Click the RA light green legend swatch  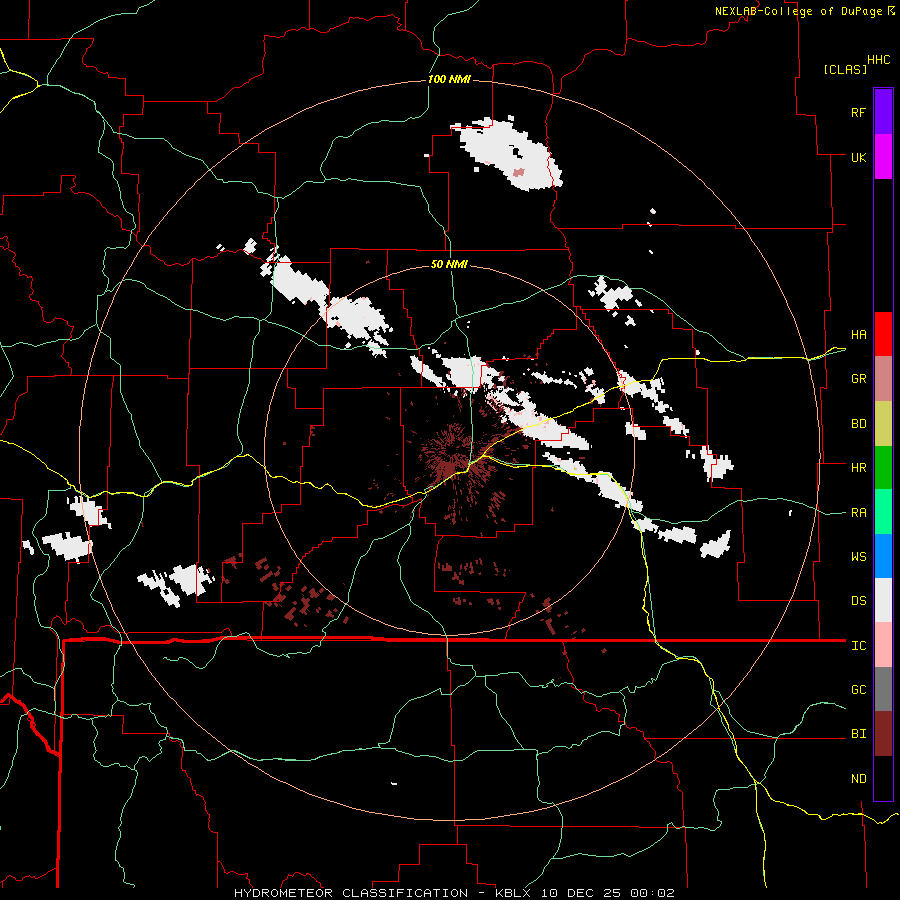(x=883, y=512)
